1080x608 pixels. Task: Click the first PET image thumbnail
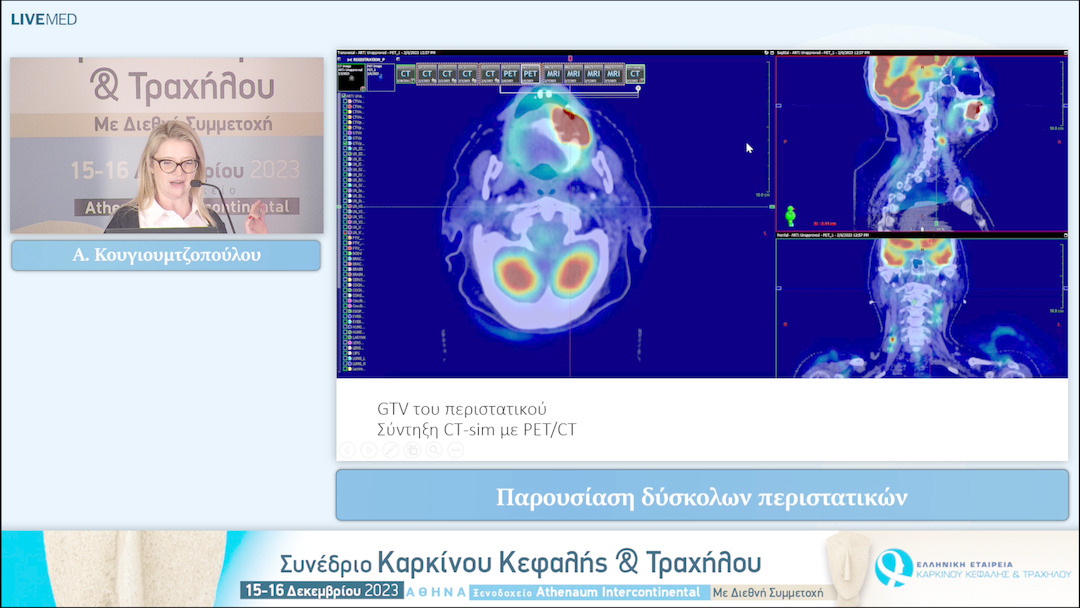pyautogui.click(x=509, y=73)
